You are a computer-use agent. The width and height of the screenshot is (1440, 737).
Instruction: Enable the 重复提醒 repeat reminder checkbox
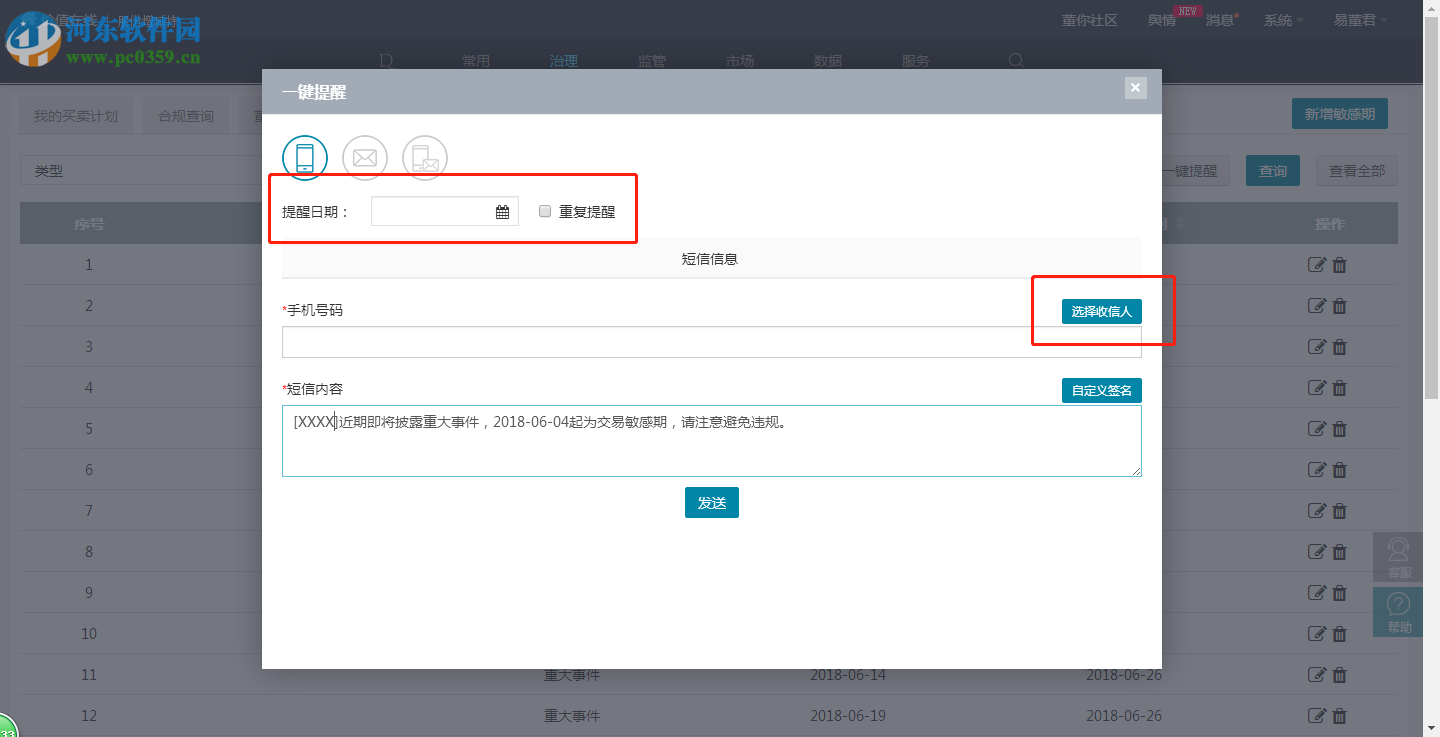point(544,210)
